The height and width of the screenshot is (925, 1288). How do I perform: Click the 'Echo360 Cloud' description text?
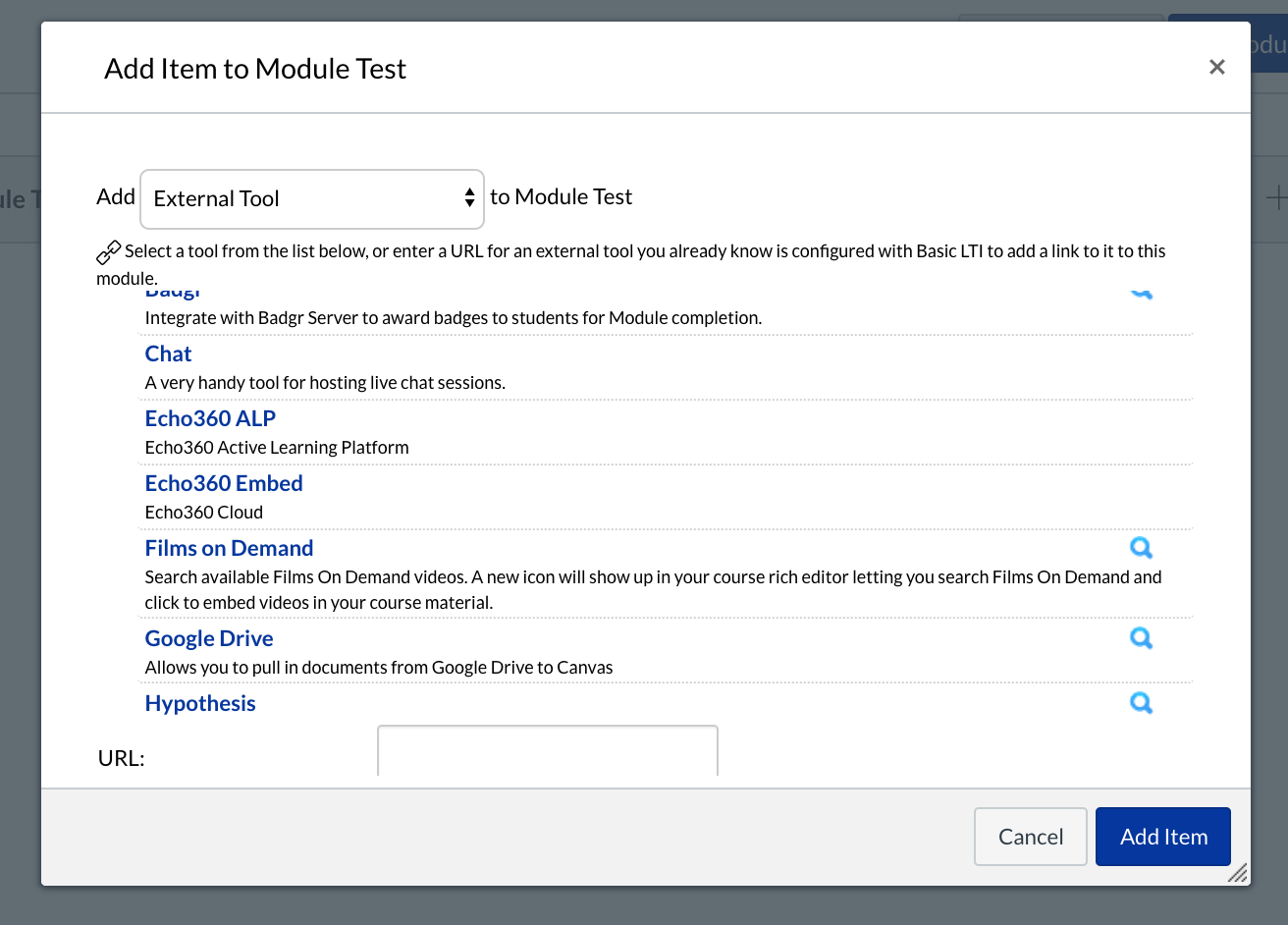click(204, 513)
